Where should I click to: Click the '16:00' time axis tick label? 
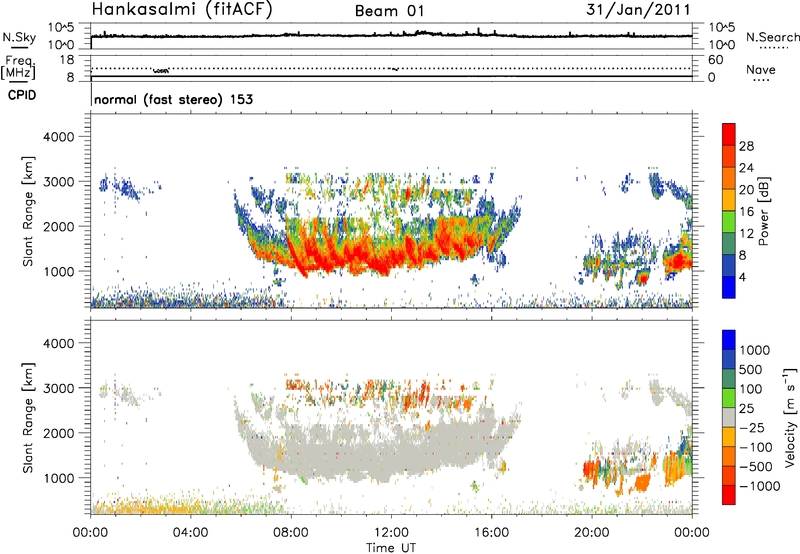(x=492, y=533)
